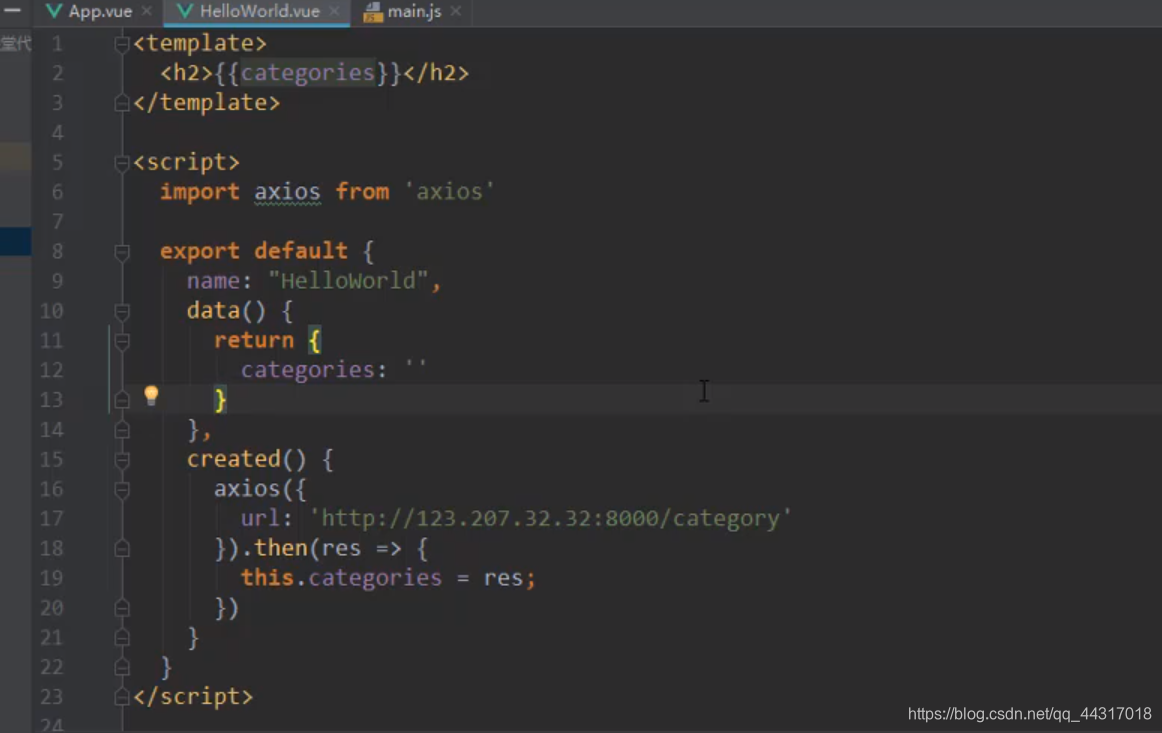The width and height of the screenshot is (1162, 733).
Task: Collapse the template block on line 1
Action: tap(122, 44)
